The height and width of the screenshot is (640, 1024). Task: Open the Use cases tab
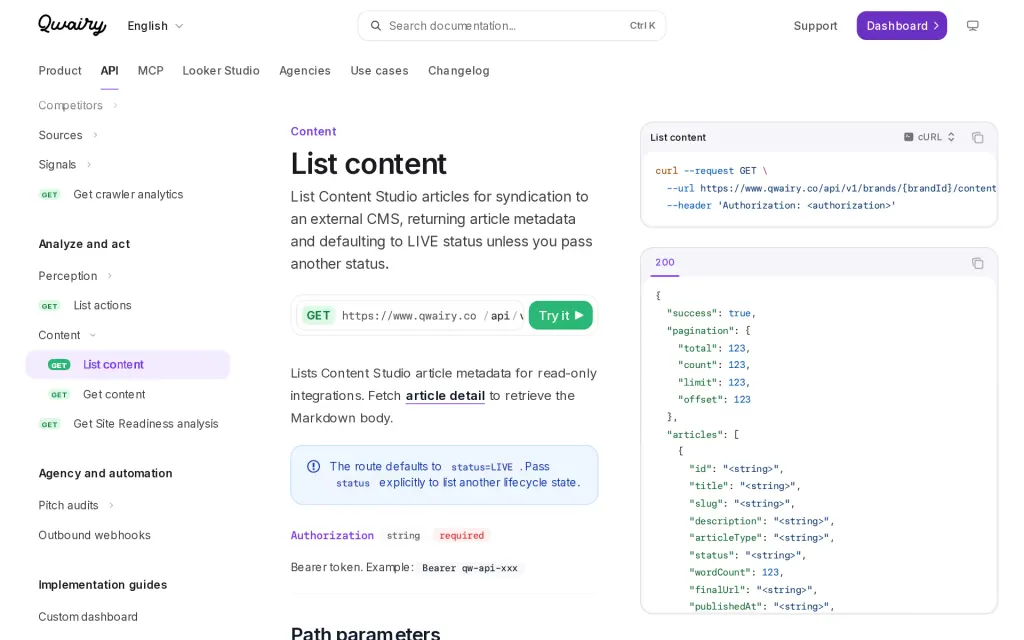pyautogui.click(x=379, y=71)
